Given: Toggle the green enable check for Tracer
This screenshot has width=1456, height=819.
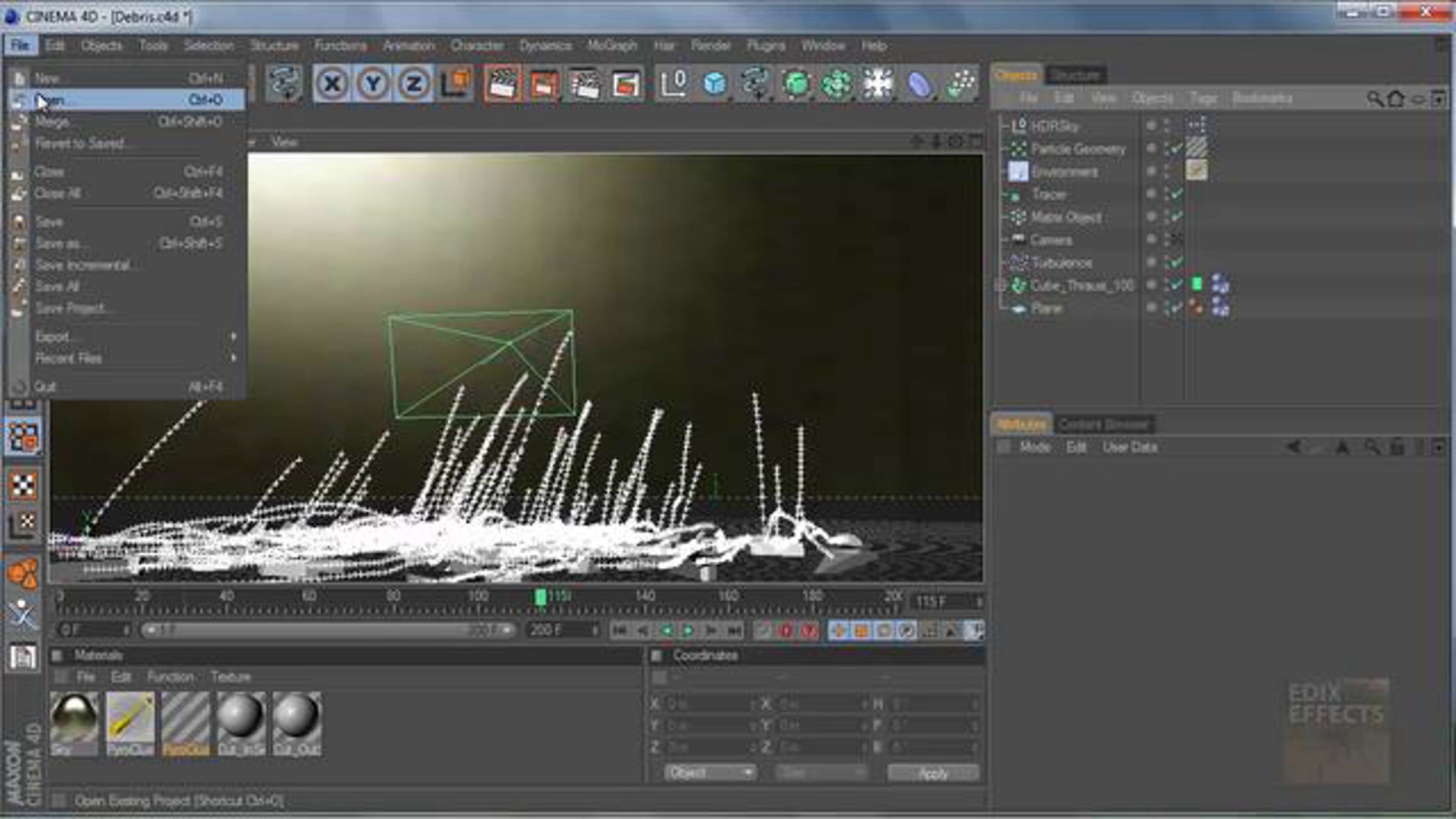Looking at the screenshot, I should click(x=1176, y=194).
